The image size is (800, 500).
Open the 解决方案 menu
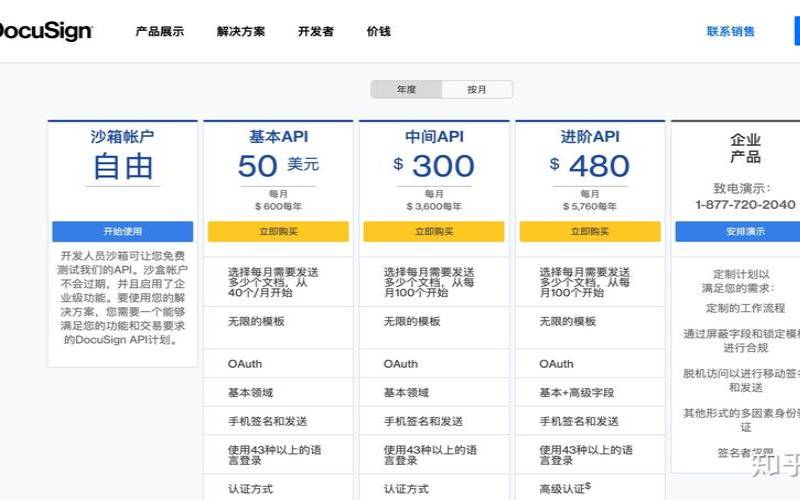241,32
